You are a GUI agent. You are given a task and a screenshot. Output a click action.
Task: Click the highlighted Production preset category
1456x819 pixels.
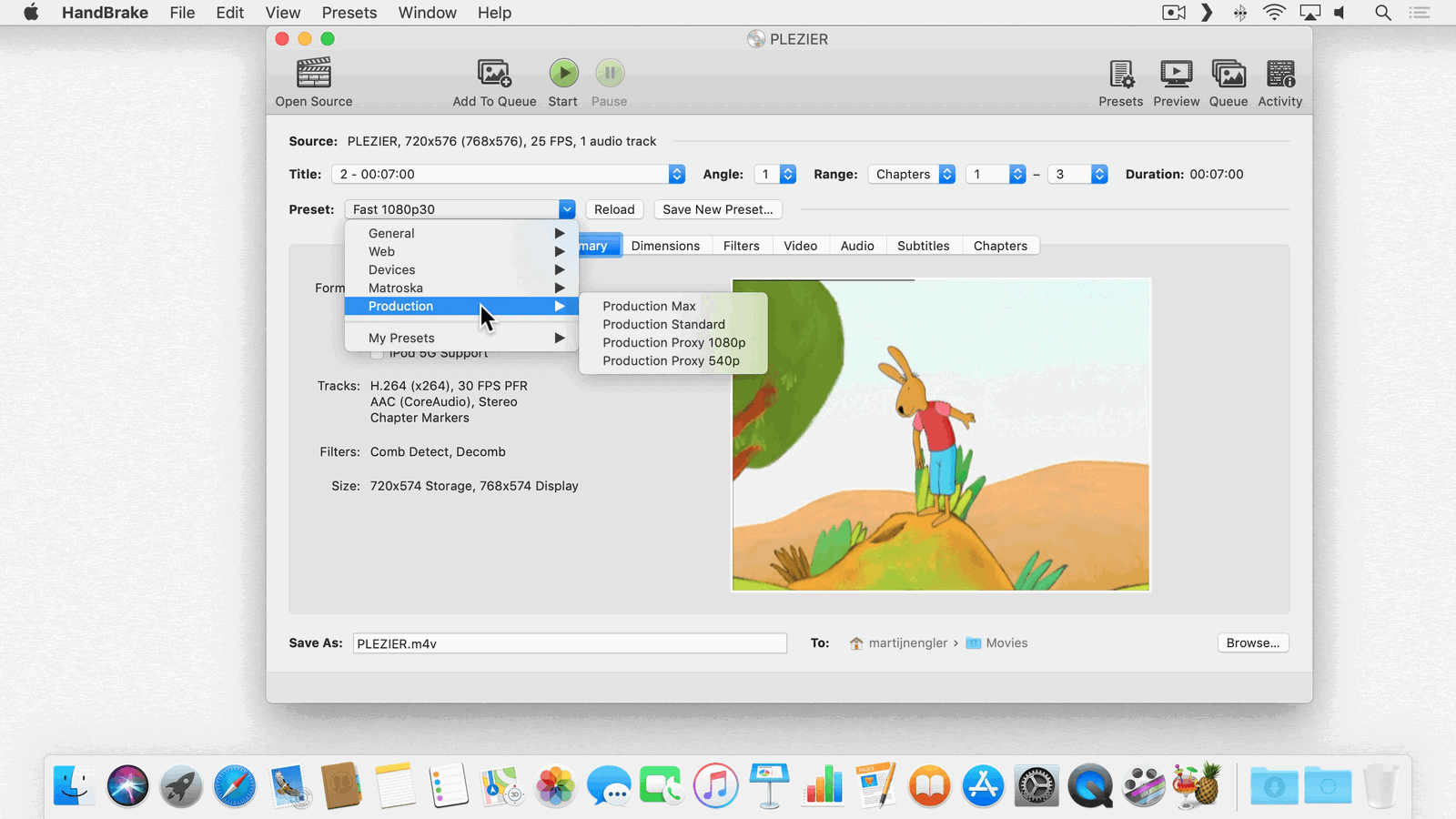461,307
